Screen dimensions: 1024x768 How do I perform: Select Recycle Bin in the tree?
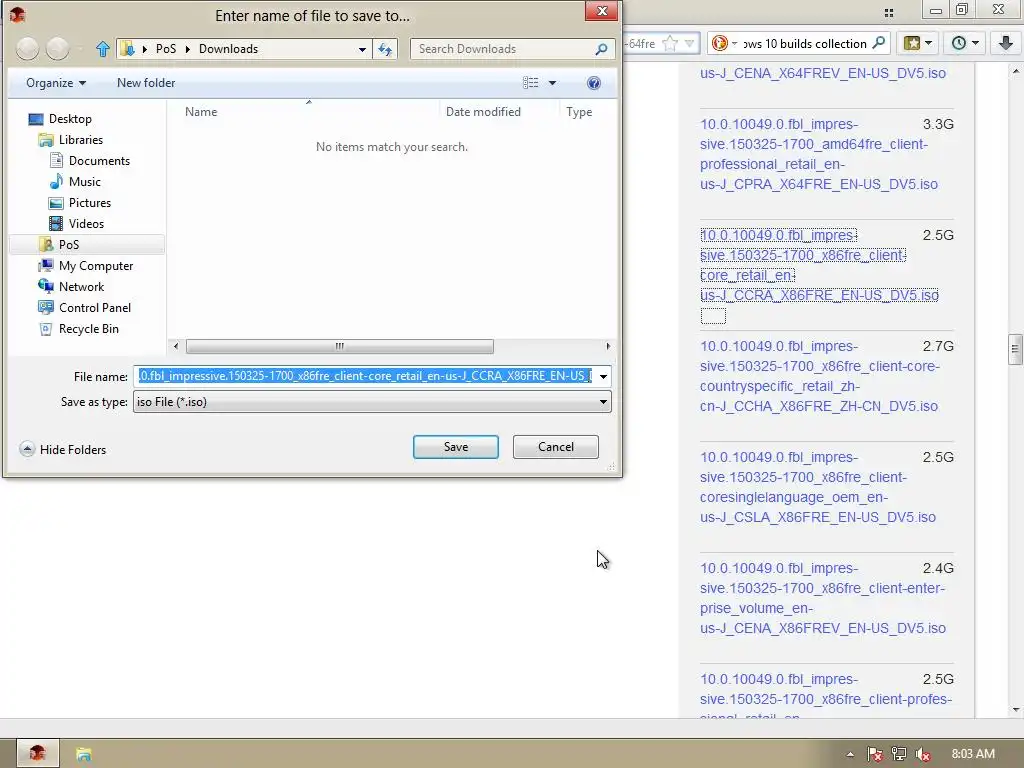point(79,328)
